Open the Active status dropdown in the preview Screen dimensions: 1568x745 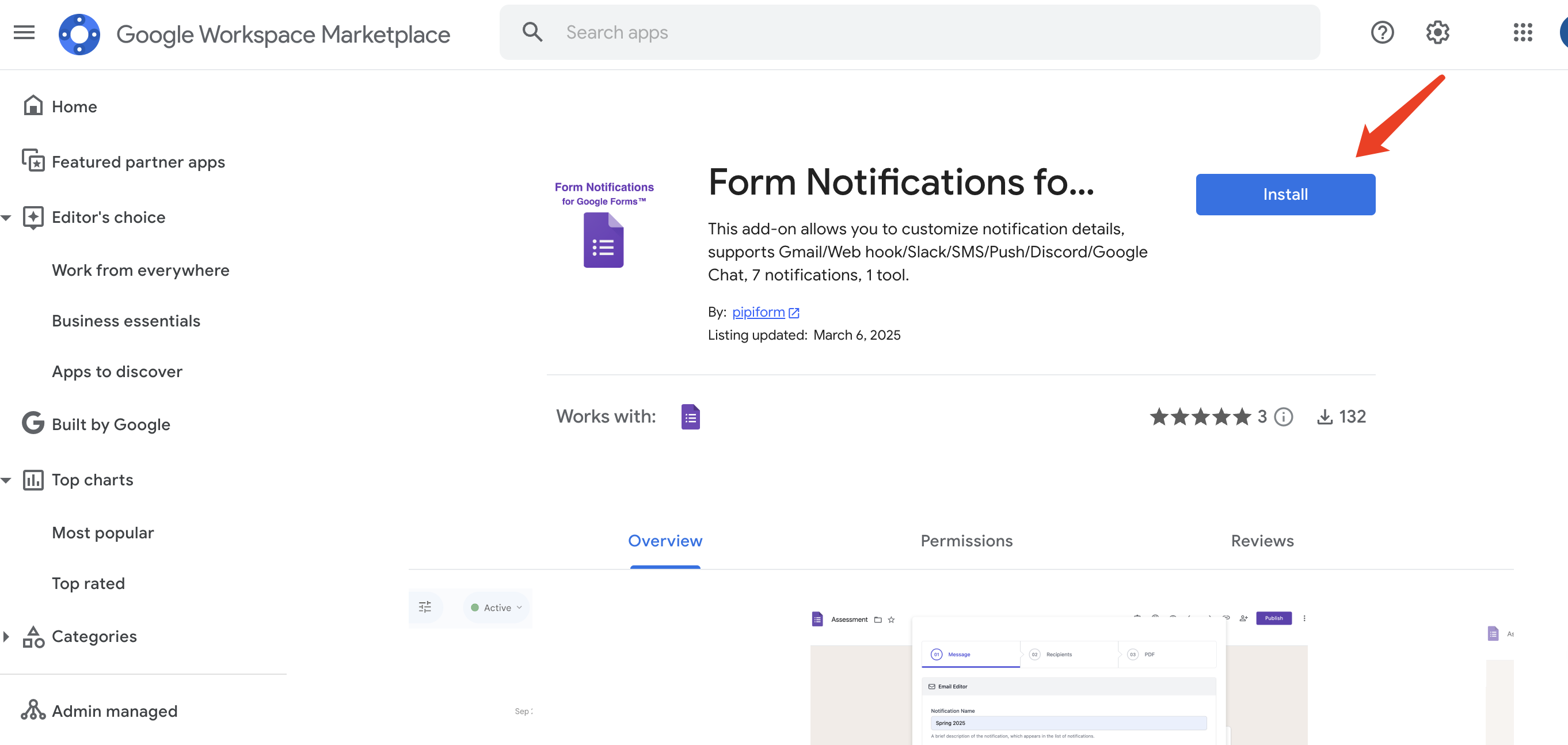point(496,607)
